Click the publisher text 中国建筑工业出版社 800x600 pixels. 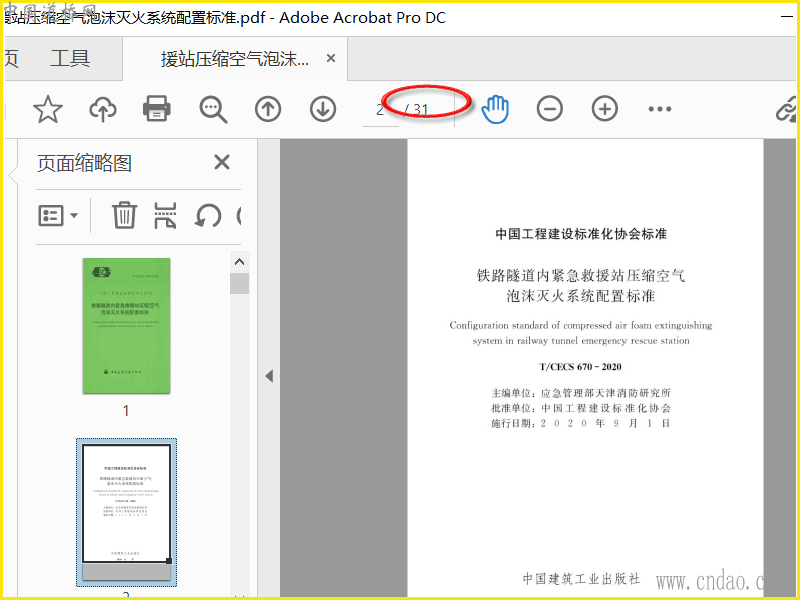tap(581, 579)
